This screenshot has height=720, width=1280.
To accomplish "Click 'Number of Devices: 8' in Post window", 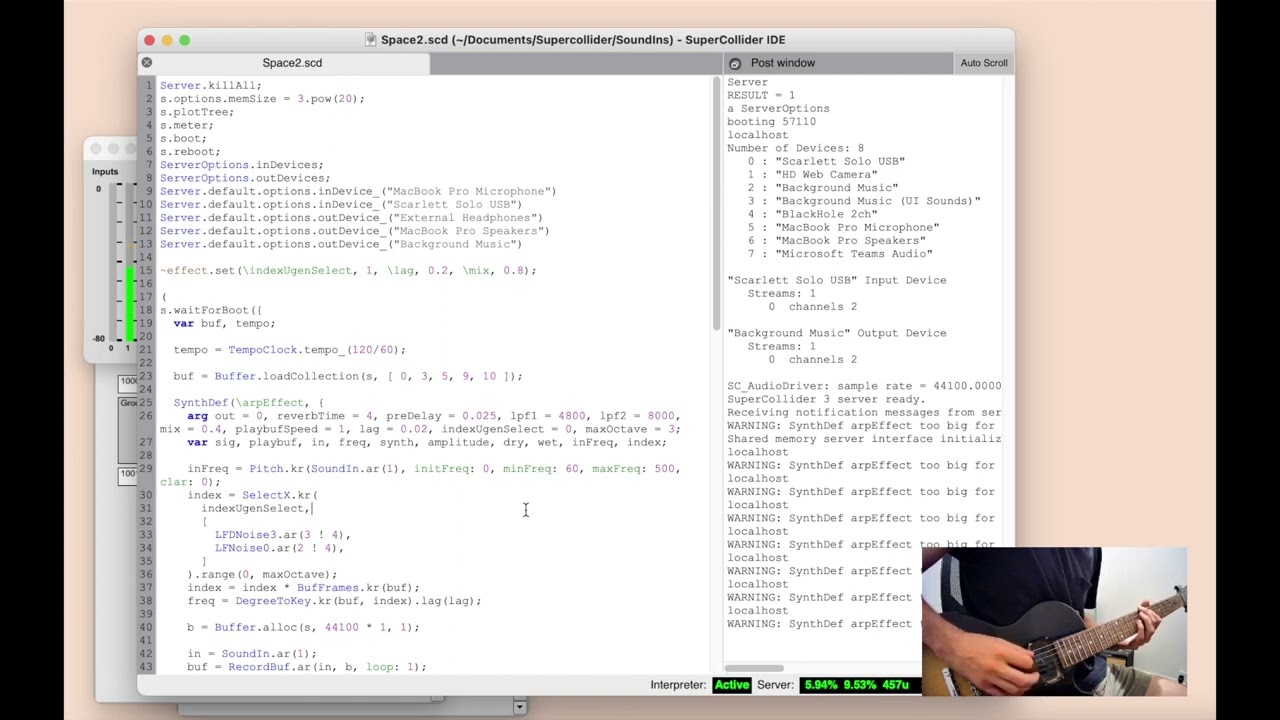I will 795,148.
